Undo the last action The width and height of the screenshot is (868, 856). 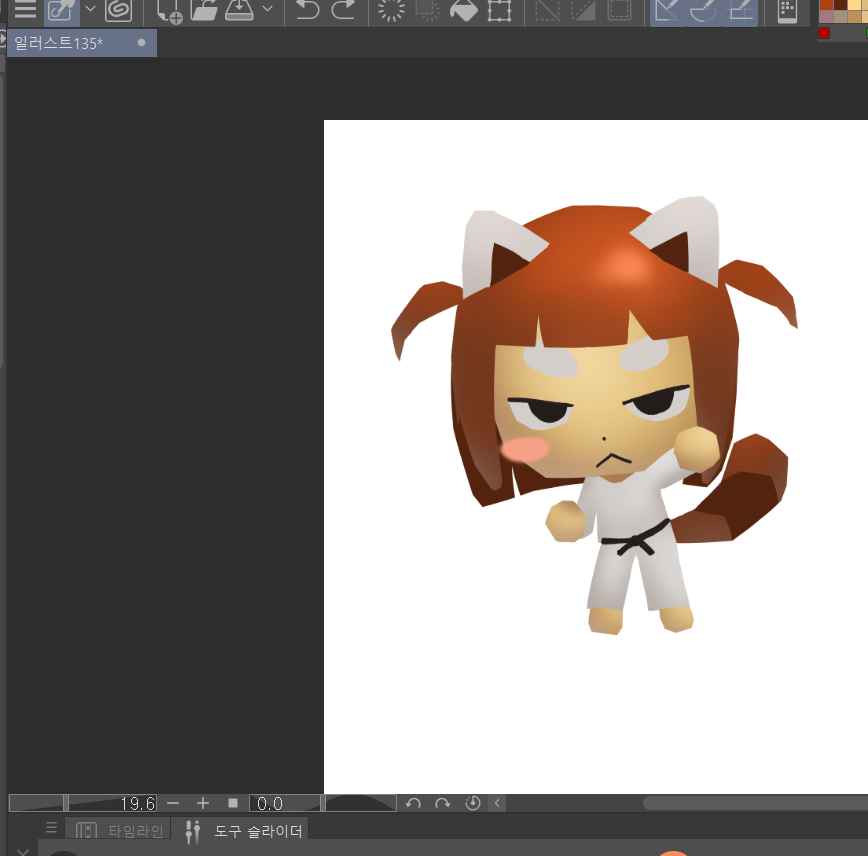click(307, 10)
